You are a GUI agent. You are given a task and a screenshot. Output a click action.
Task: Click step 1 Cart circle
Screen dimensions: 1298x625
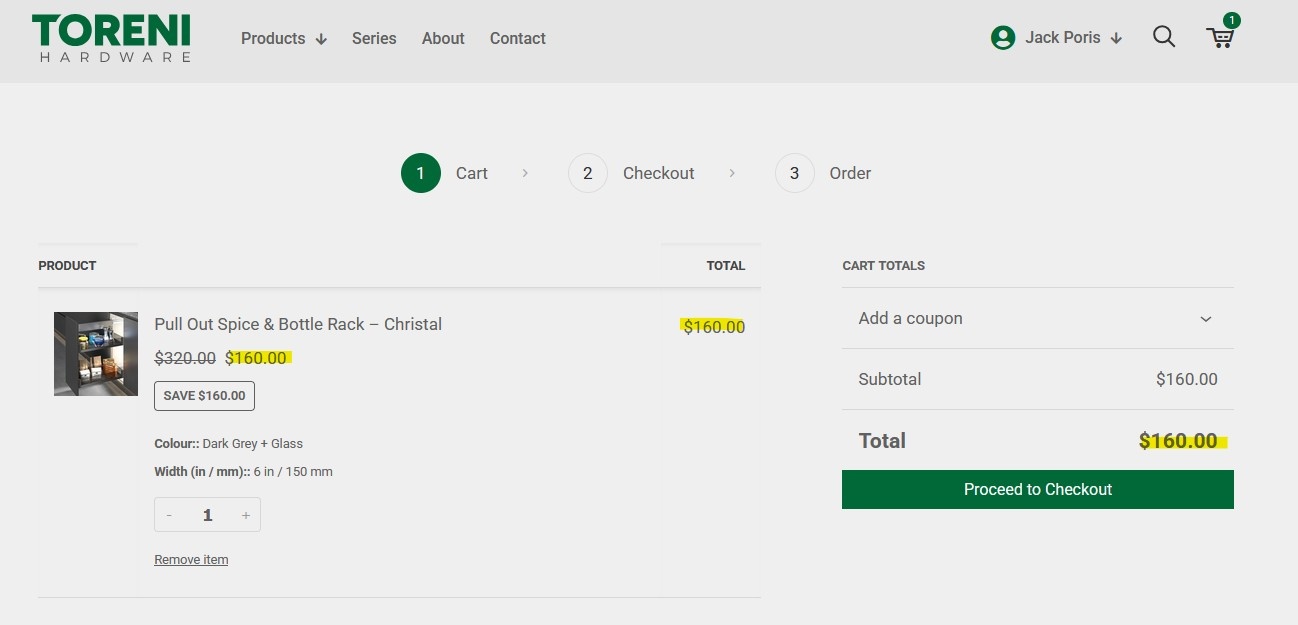click(x=421, y=173)
